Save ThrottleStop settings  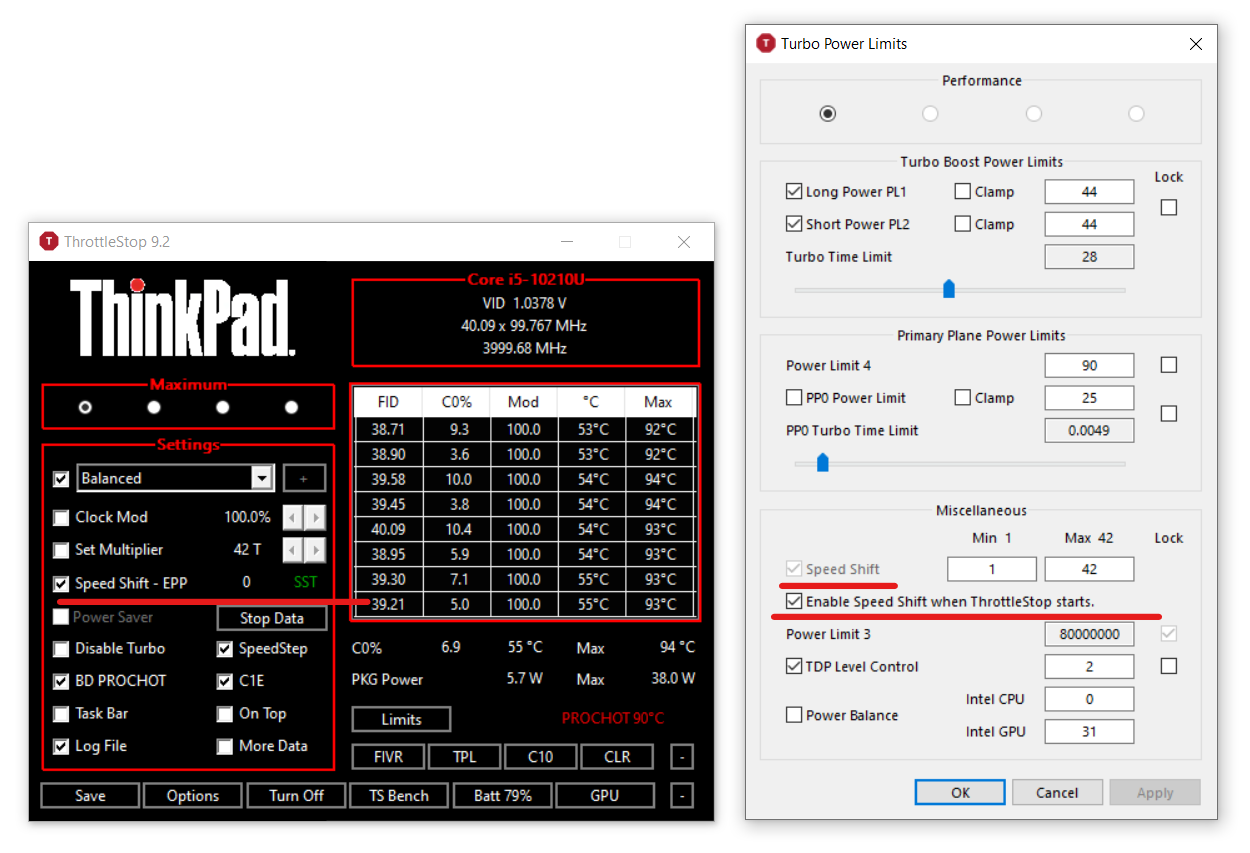click(x=90, y=796)
